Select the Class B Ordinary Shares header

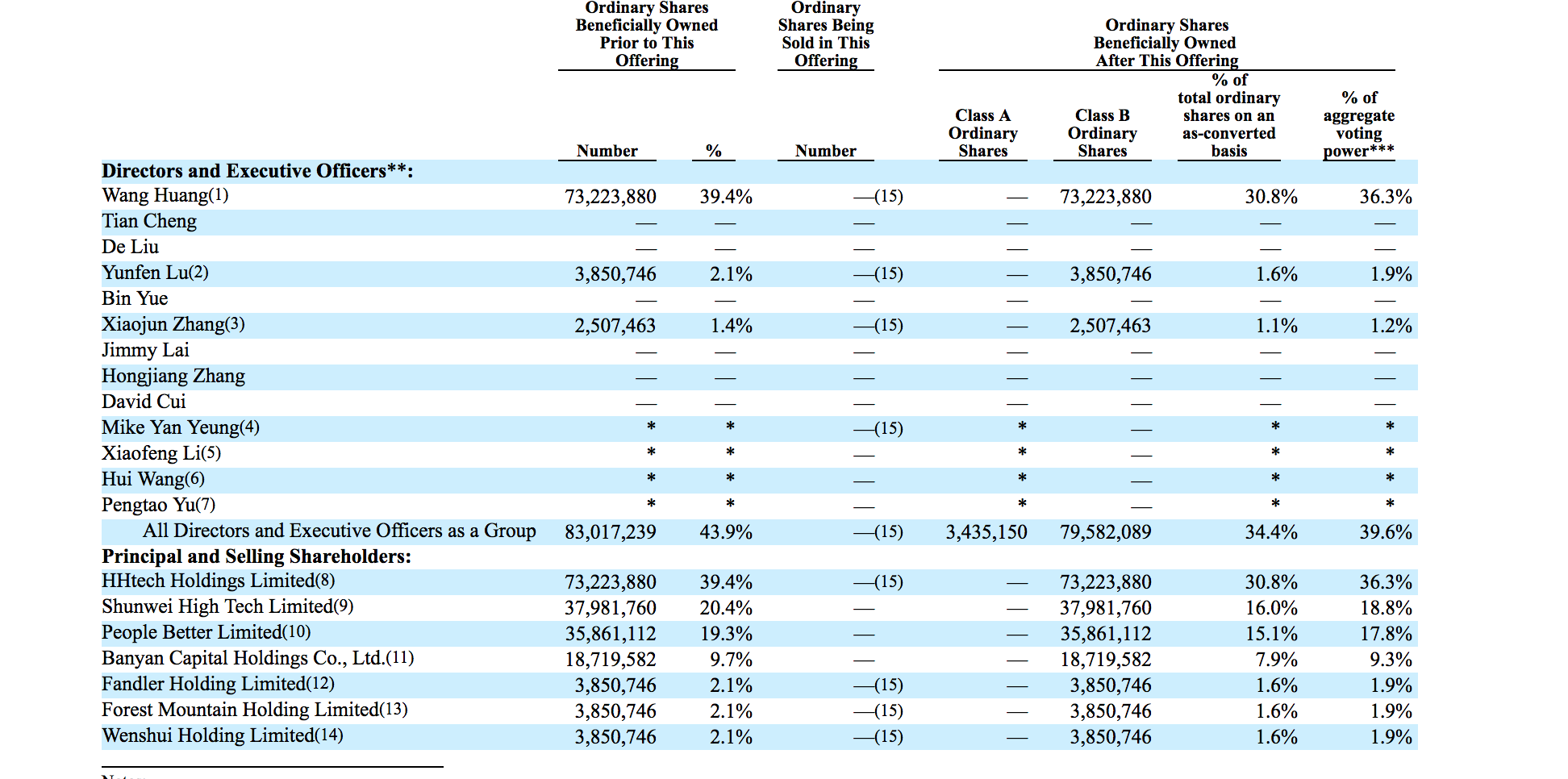click(1102, 133)
